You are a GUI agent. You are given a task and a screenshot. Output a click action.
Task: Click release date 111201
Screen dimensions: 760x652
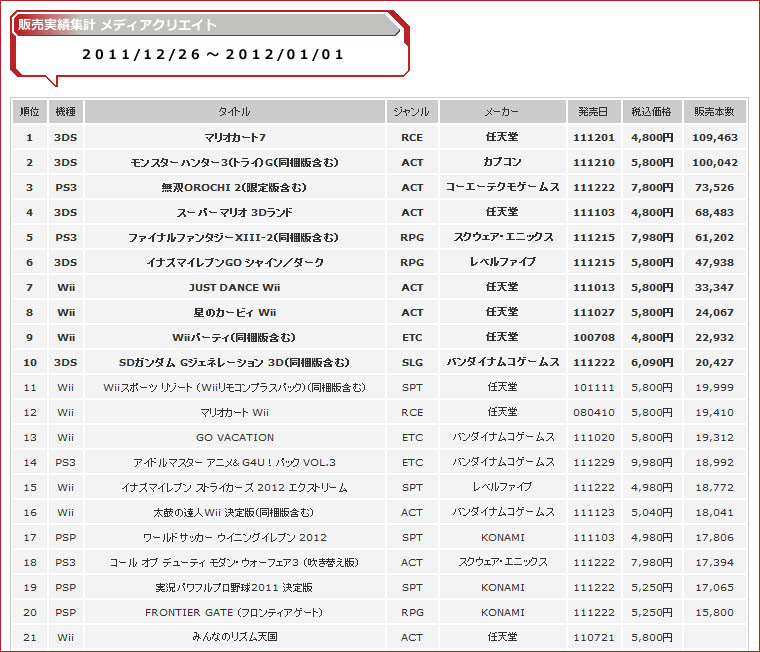pyautogui.click(x=594, y=138)
